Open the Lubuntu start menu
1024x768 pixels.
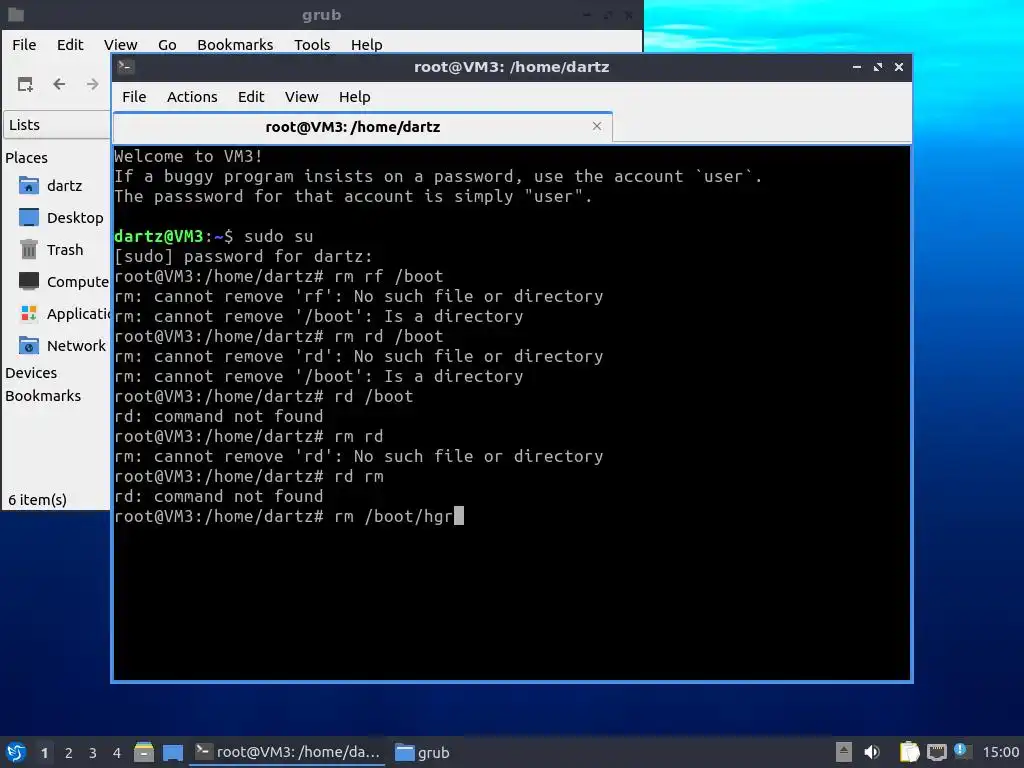click(x=16, y=752)
